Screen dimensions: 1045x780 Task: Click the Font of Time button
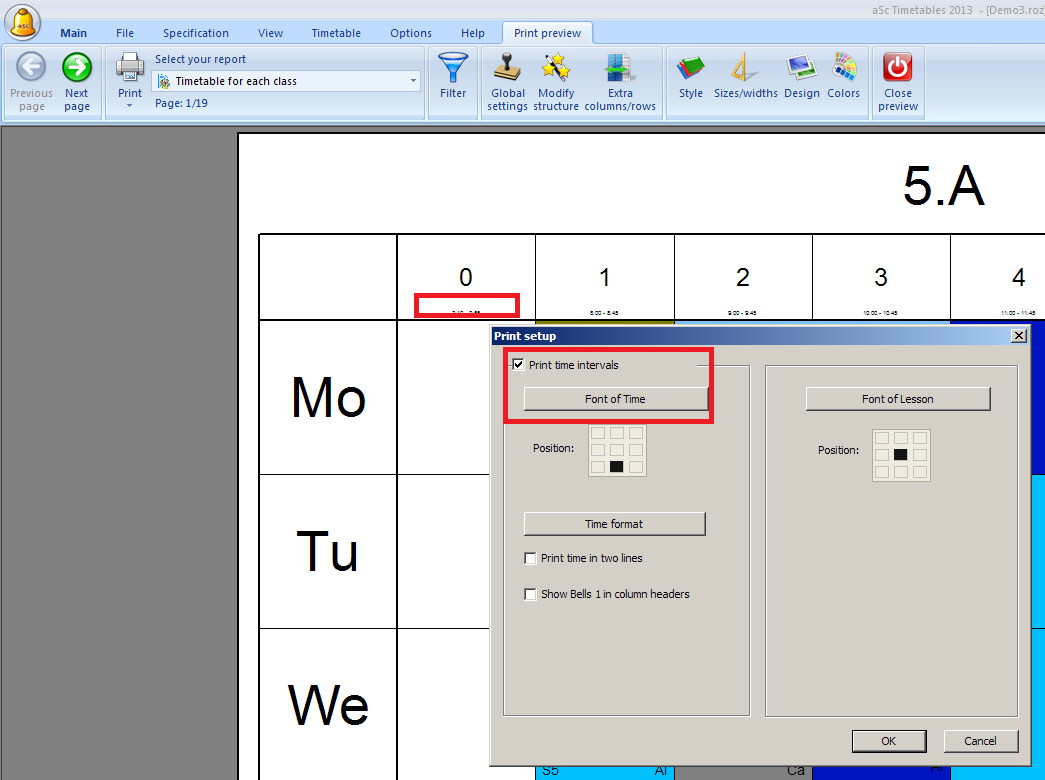click(615, 399)
